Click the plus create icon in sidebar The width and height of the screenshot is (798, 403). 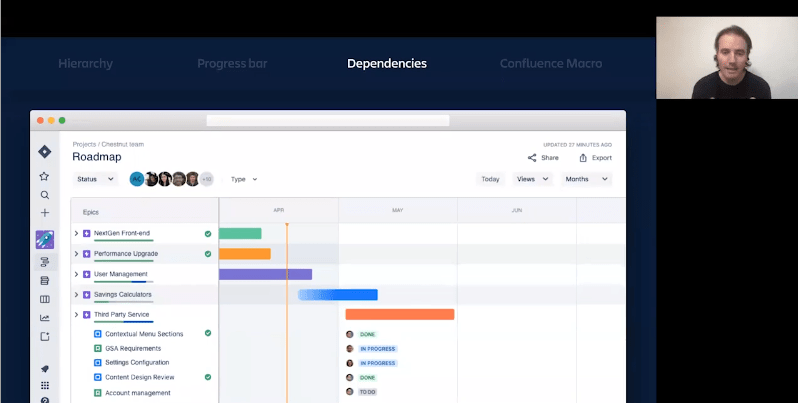pyautogui.click(x=44, y=213)
